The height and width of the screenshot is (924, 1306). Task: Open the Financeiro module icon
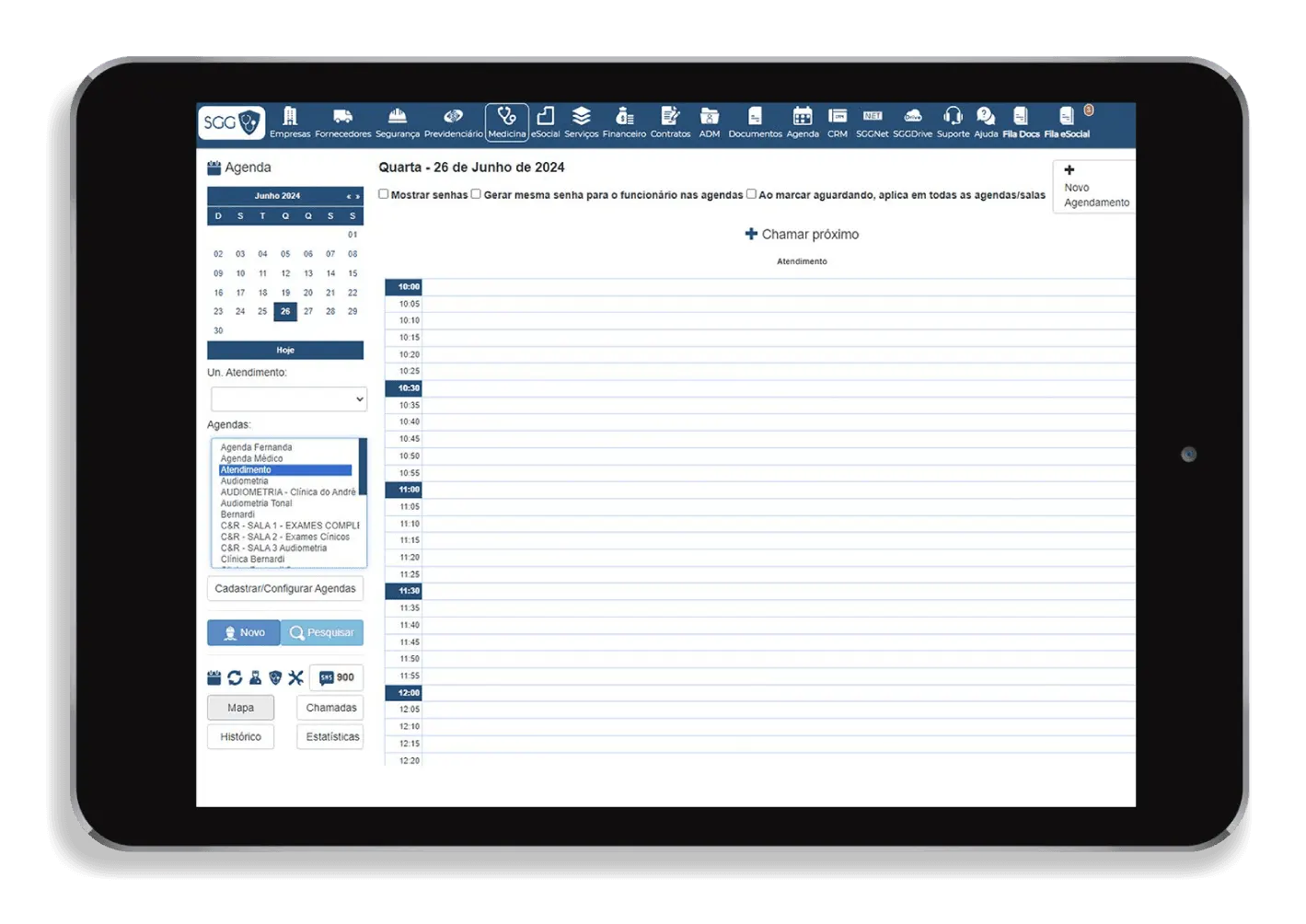624,122
